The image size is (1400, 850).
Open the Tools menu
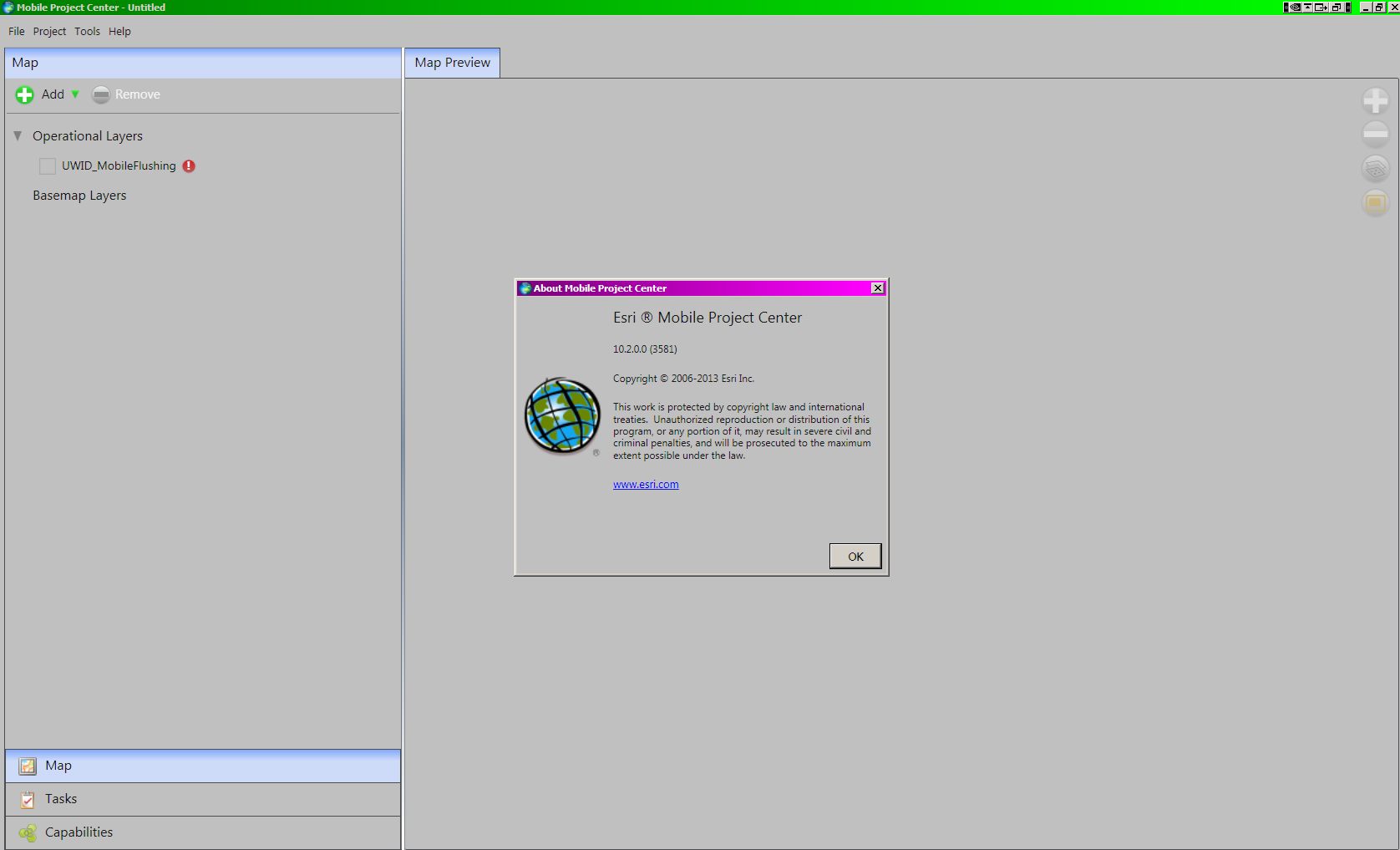tap(87, 32)
